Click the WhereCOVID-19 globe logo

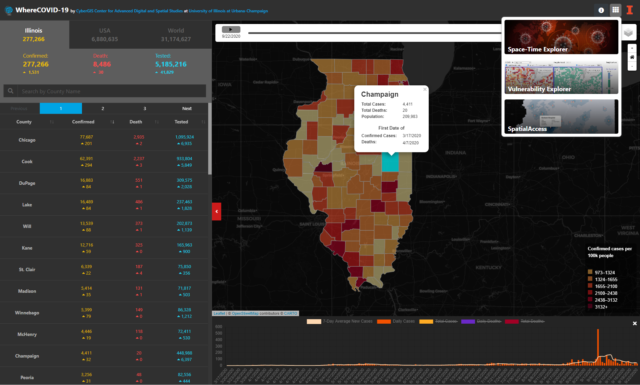(9, 11)
